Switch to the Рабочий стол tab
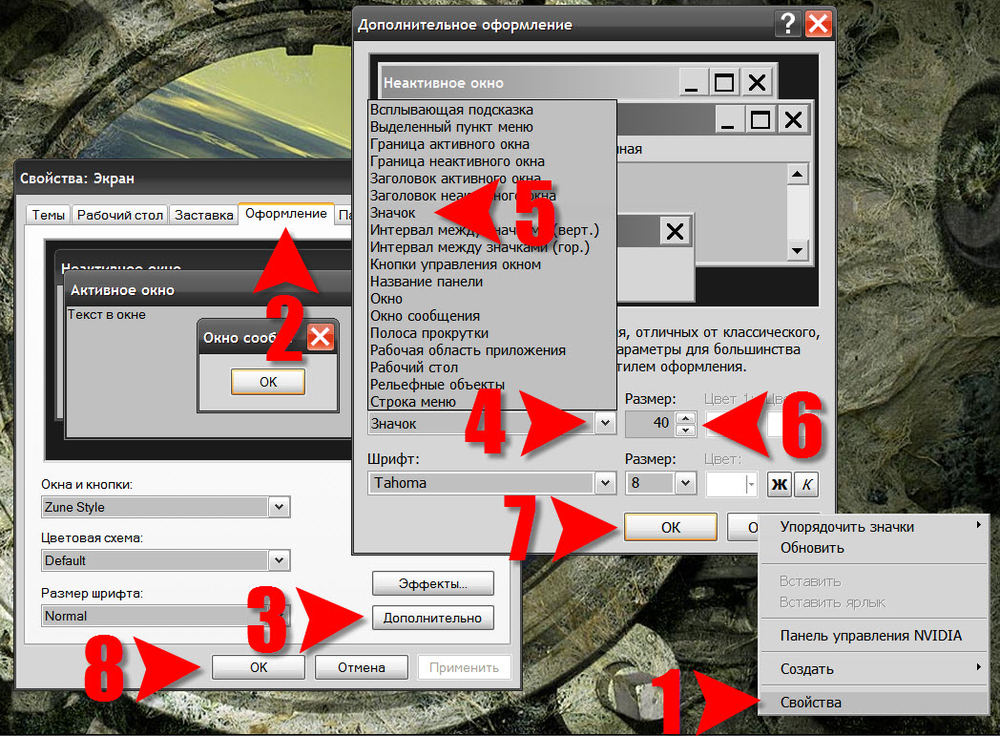The height and width of the screenshot is (736, 1000). click(x=120, y=215)
